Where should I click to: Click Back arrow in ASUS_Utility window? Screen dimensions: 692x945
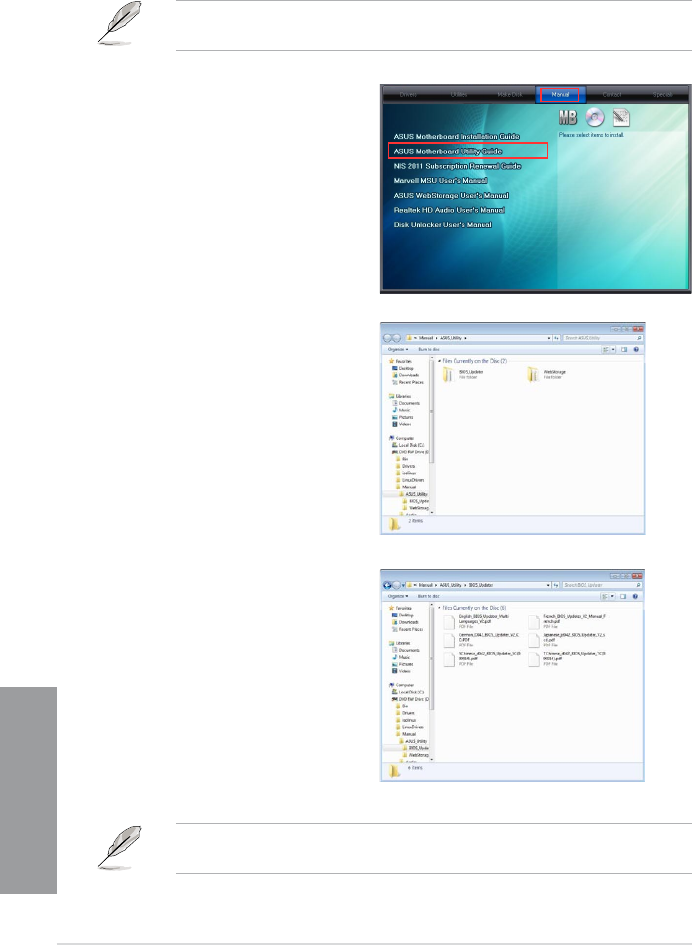388,338
